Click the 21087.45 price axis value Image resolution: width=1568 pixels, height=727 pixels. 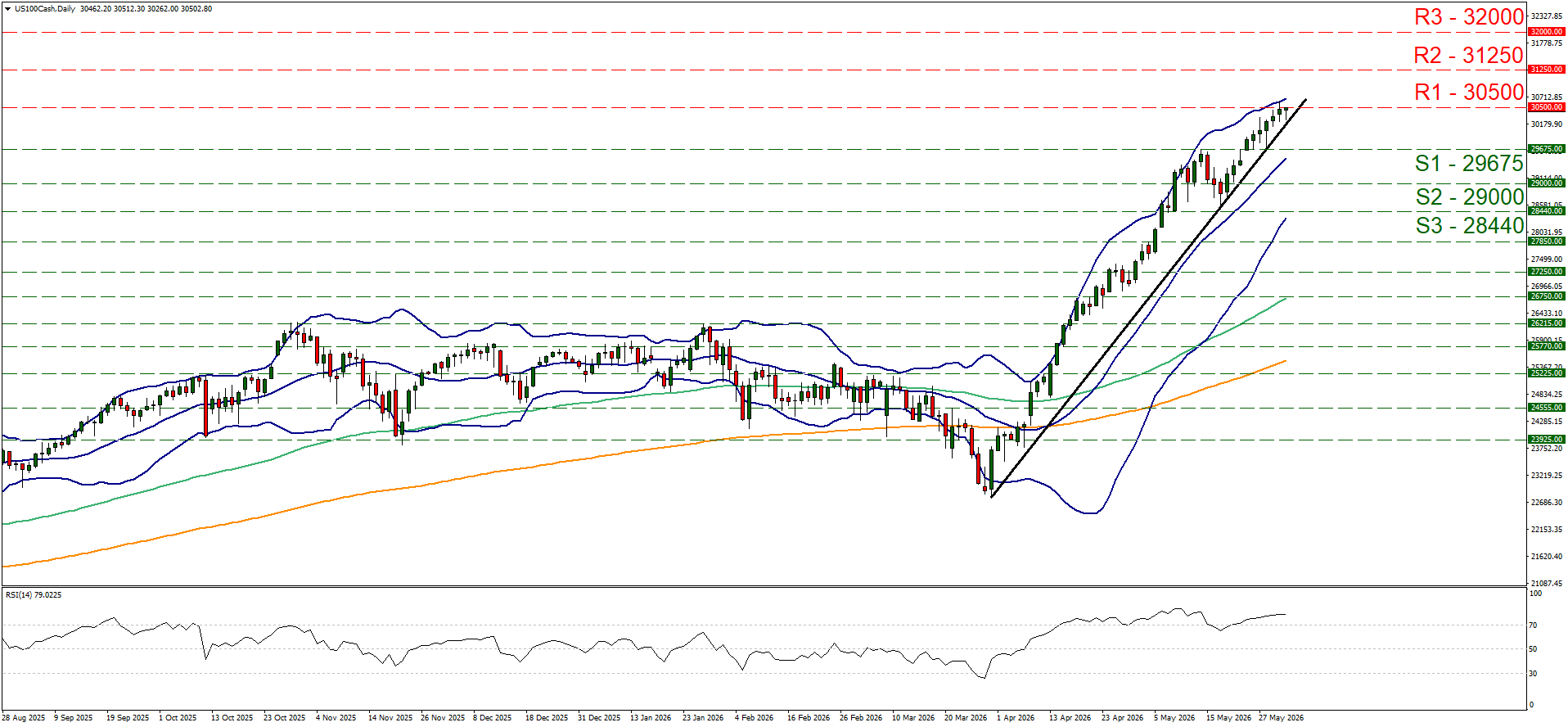[1546, 584]
